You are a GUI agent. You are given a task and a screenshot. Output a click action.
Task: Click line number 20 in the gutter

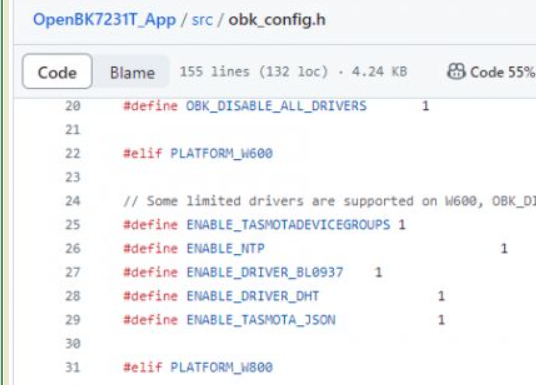tap(72, 106)
